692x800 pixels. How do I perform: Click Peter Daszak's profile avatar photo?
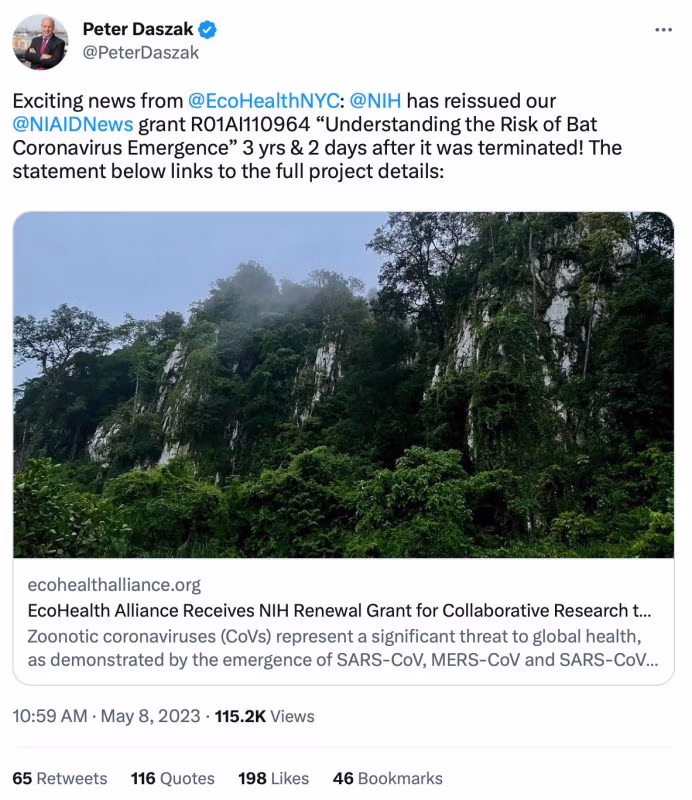click(x=40, y=42)
